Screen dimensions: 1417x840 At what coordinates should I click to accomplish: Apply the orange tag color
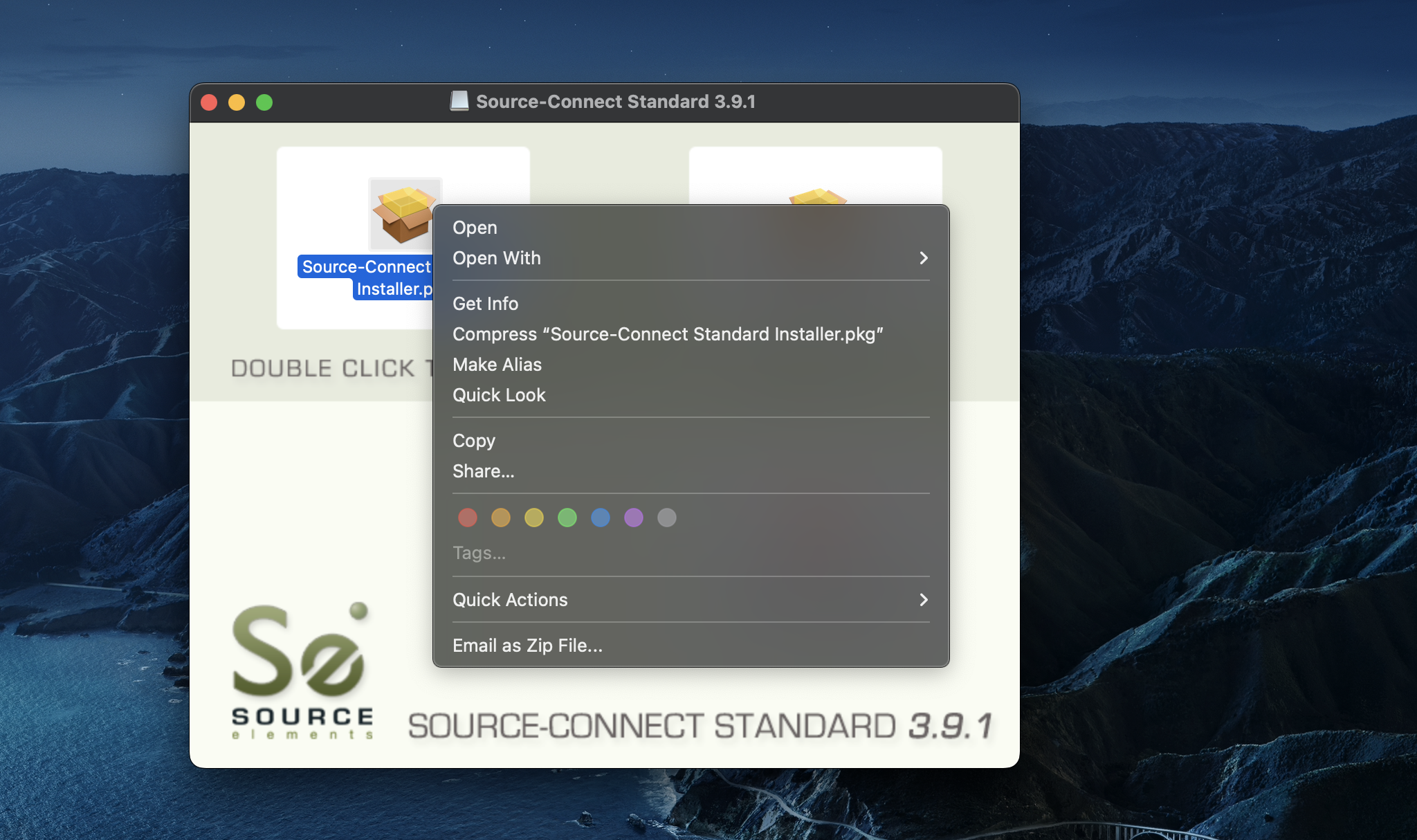point(501,518)
